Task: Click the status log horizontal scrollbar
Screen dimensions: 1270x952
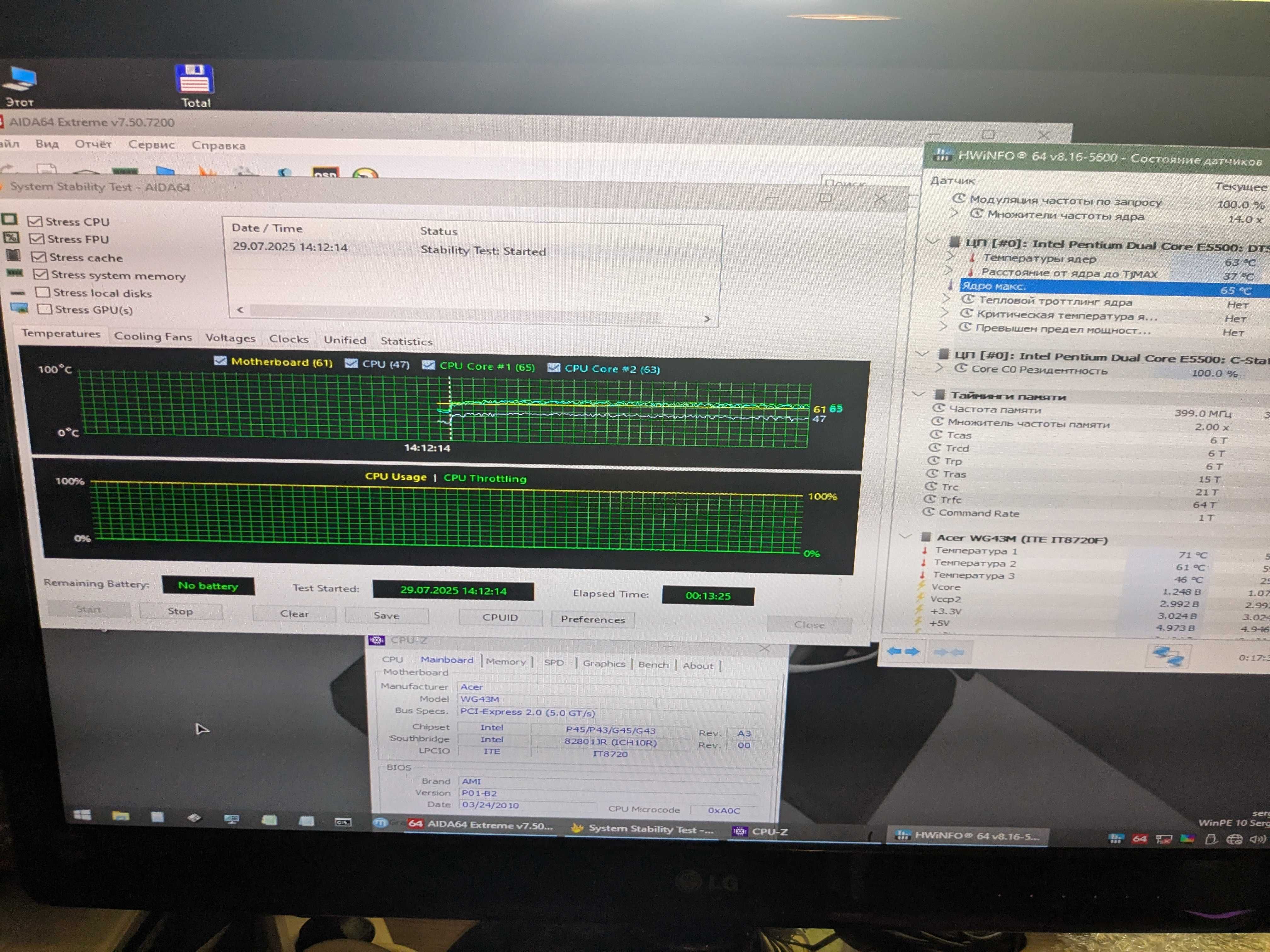Action: click(454, 314)
